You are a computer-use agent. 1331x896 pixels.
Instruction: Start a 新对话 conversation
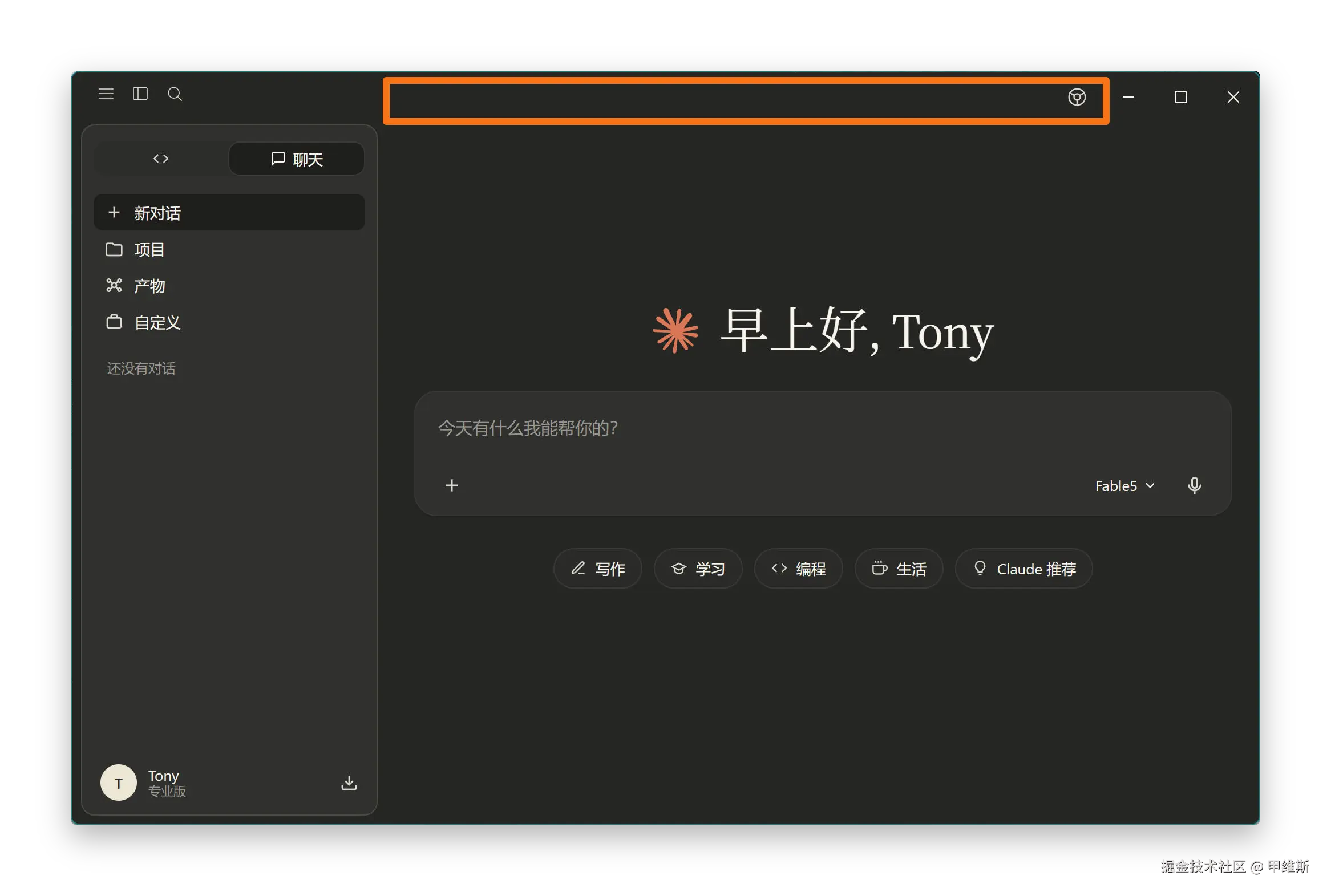(229, 213)
